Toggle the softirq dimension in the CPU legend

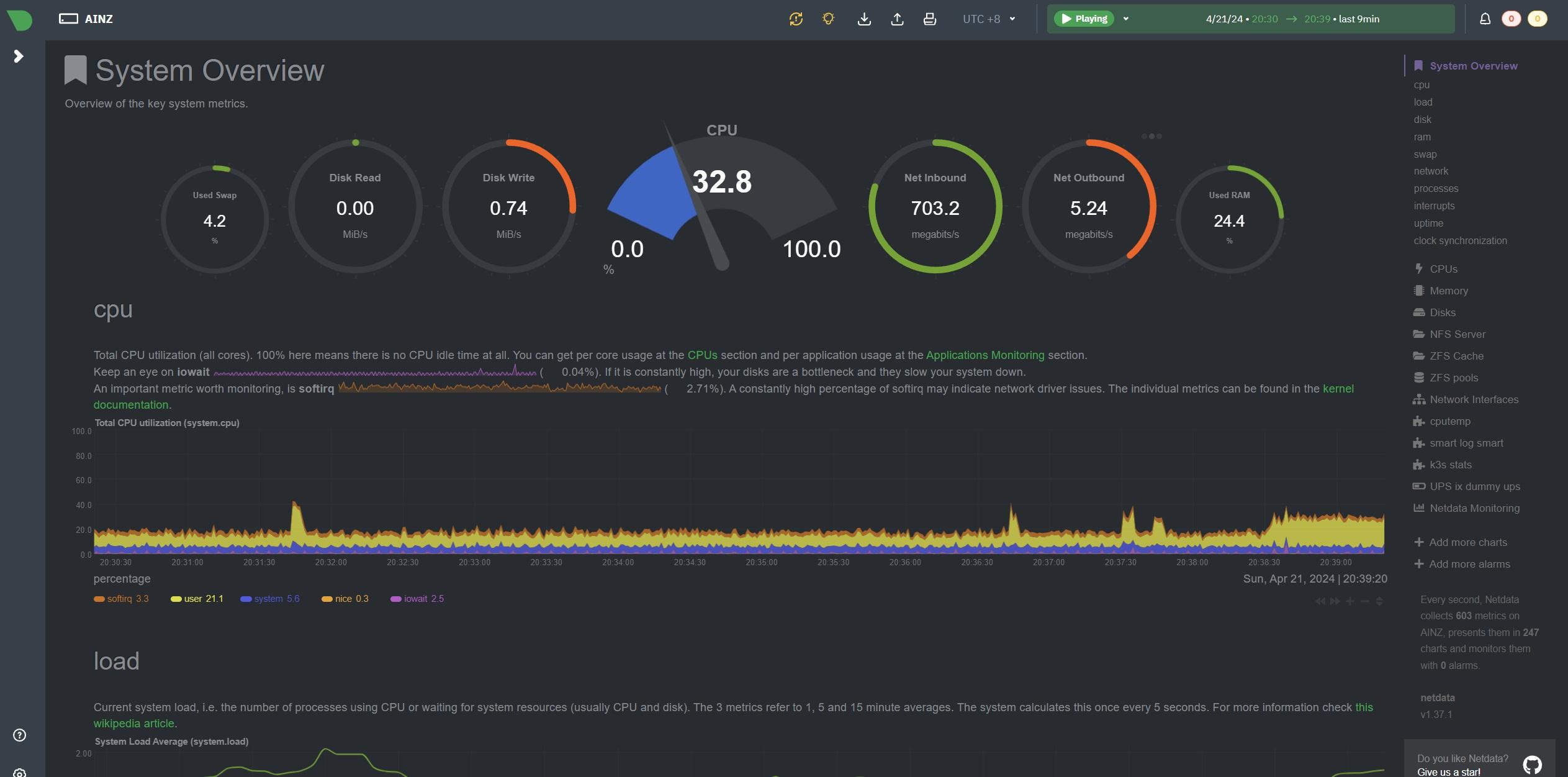point(119,599)
